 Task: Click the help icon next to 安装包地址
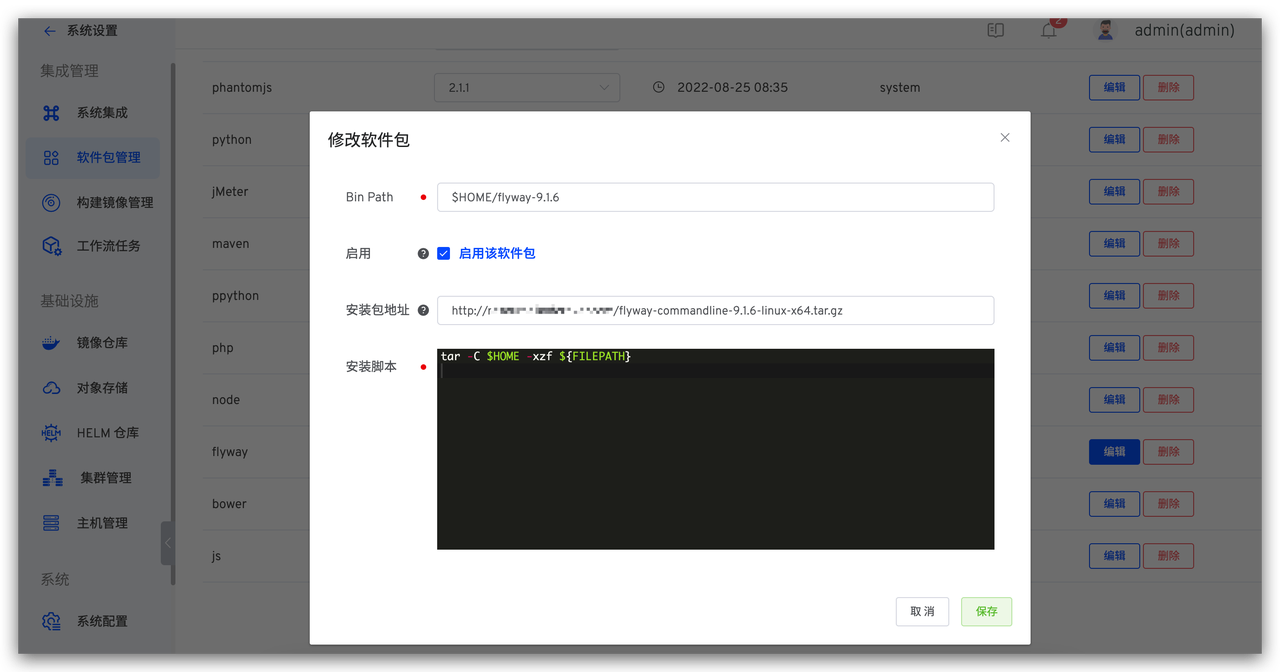tap(423, 311)
